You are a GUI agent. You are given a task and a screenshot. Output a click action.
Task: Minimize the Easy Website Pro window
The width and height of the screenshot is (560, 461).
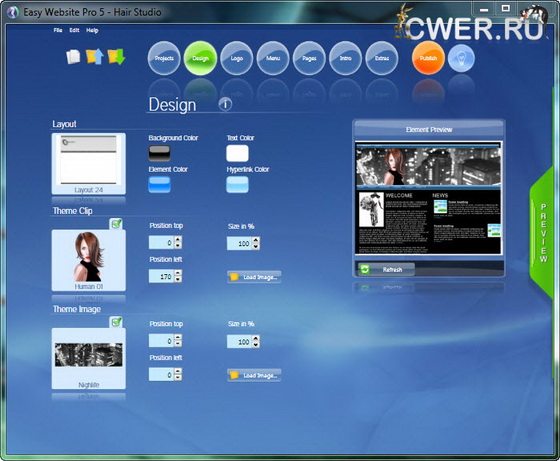coord(484,10)
